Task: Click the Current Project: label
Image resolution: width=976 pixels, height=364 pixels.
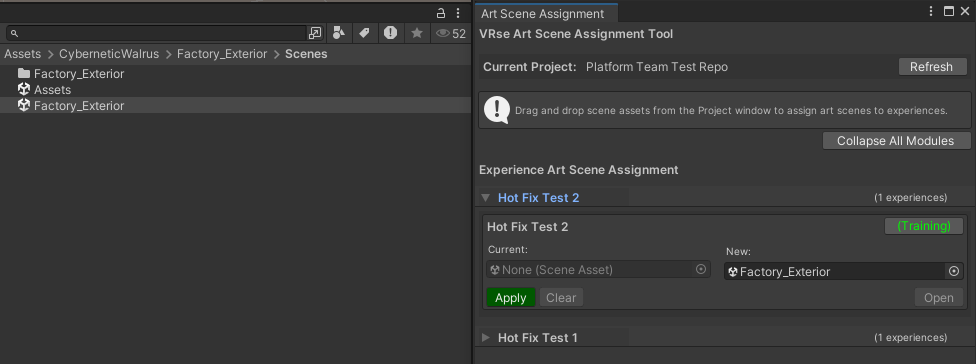Action: click(530, 67)
